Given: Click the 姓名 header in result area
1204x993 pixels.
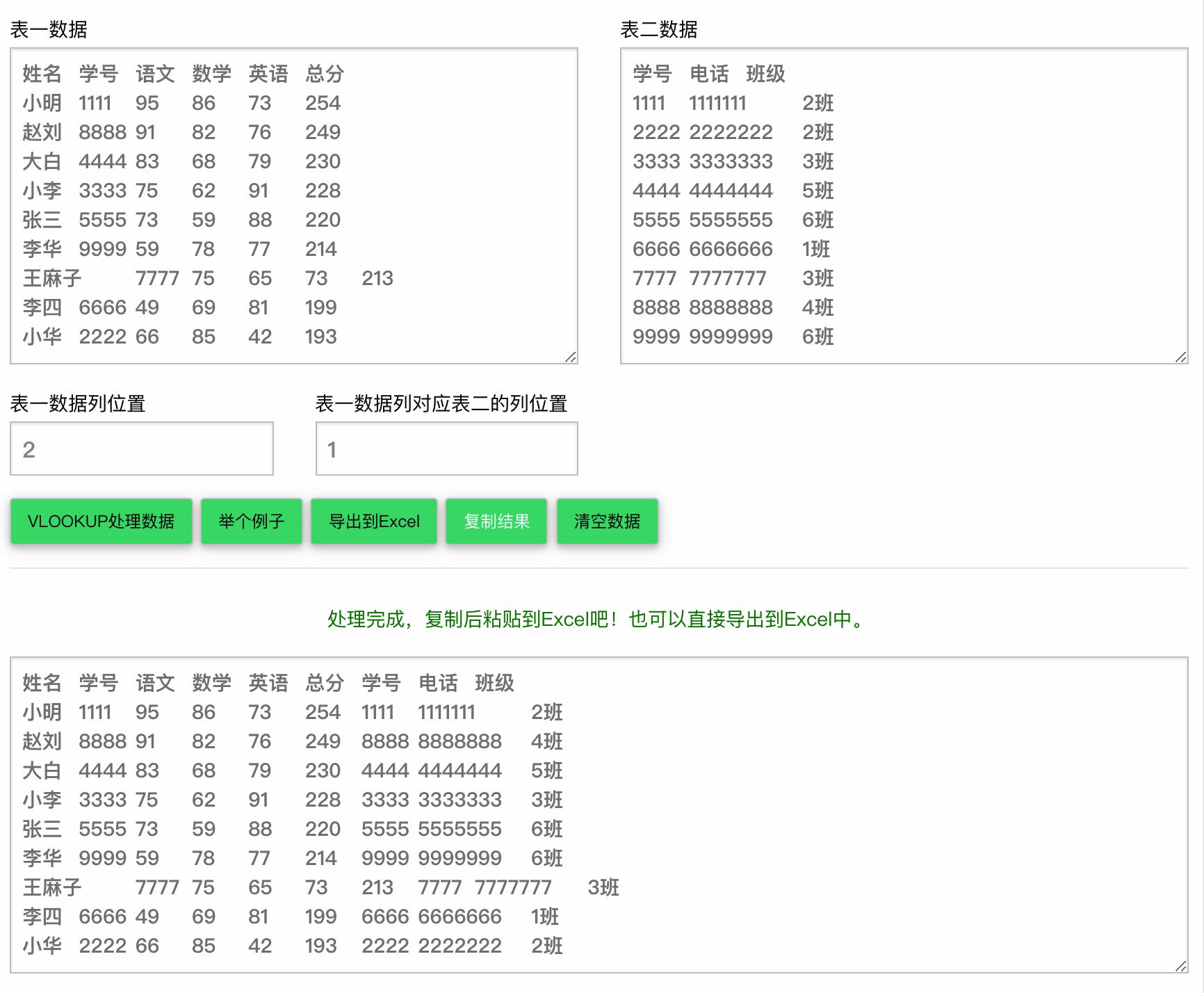Looking at the screenshot, I should click(x=42, y=683).
